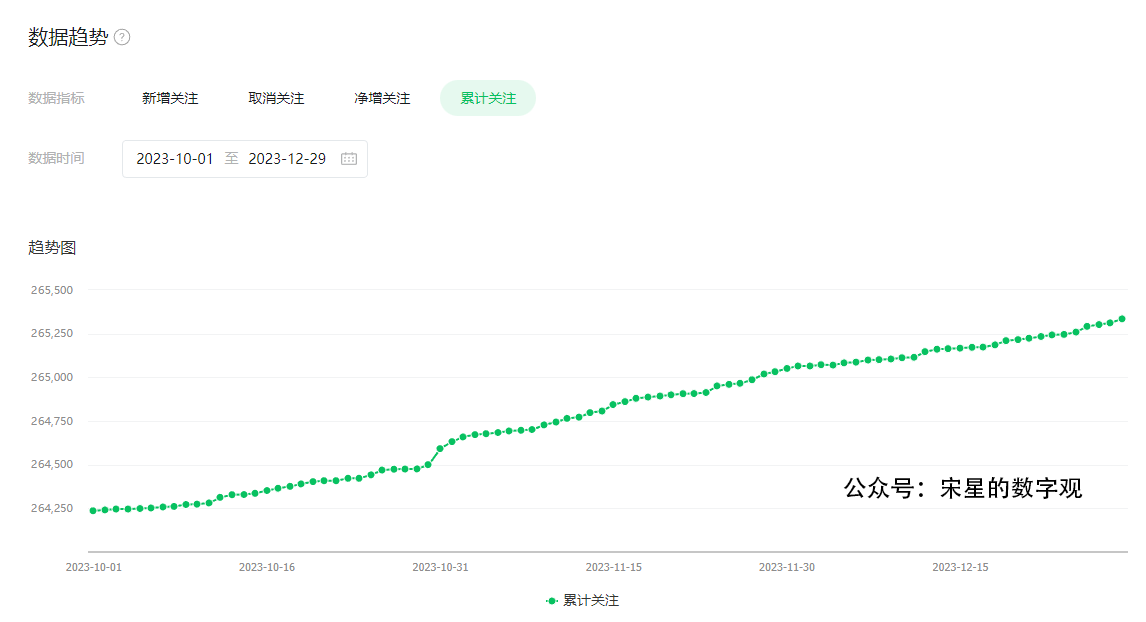Select the highlighted 累计关注 tab
This screenshot has width=1146, height=622.
click(488, 98)
